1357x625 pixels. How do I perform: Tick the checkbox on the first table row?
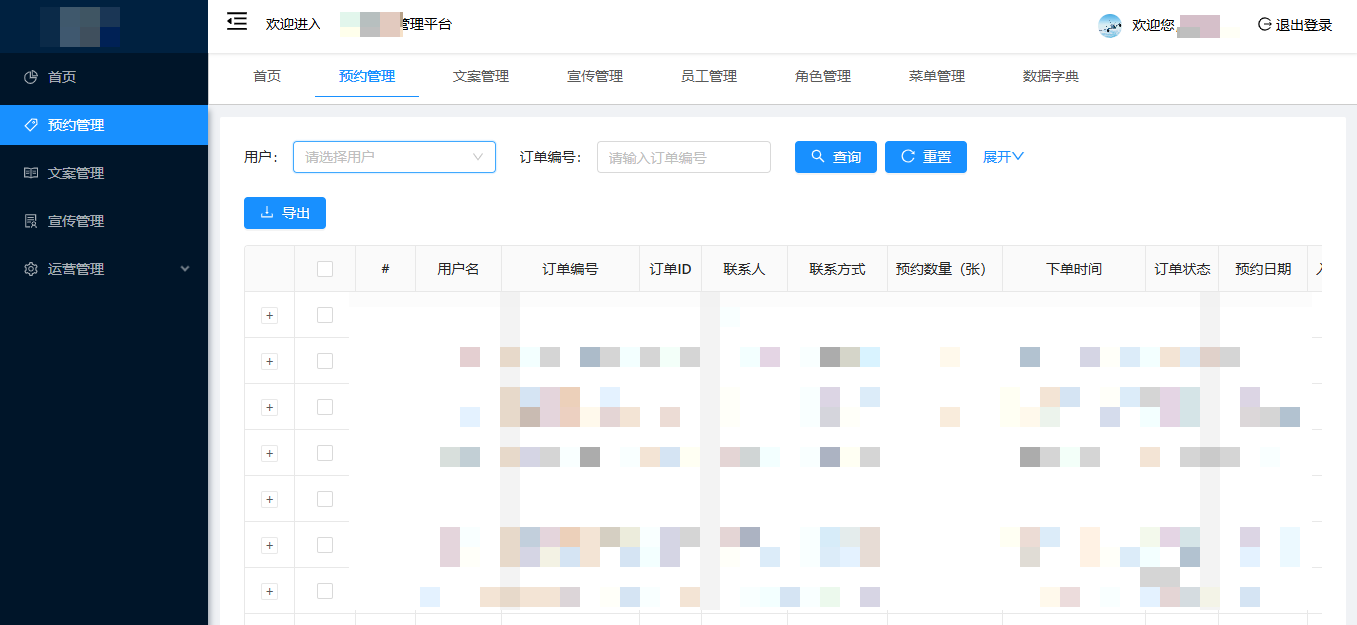point(324,314)
